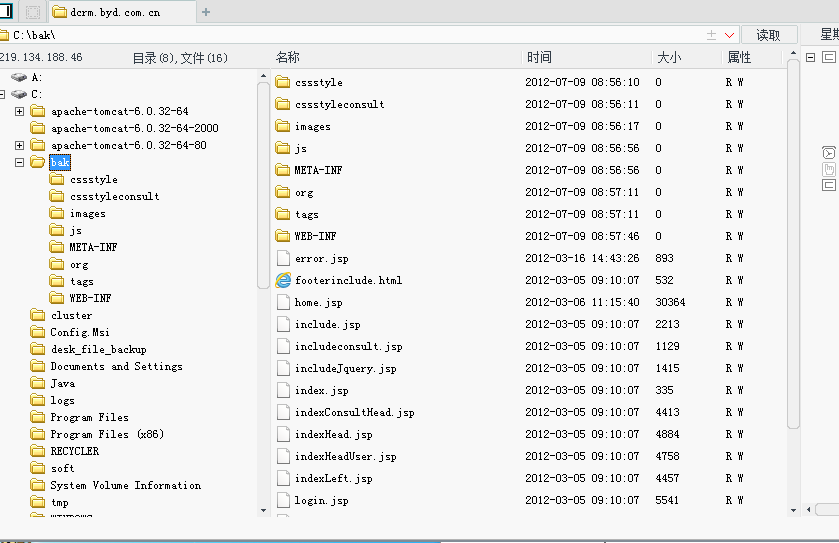This screenshot has height=543, width=839.
Task: Select the Config.Msi folder
Action: tap(80, 332)
